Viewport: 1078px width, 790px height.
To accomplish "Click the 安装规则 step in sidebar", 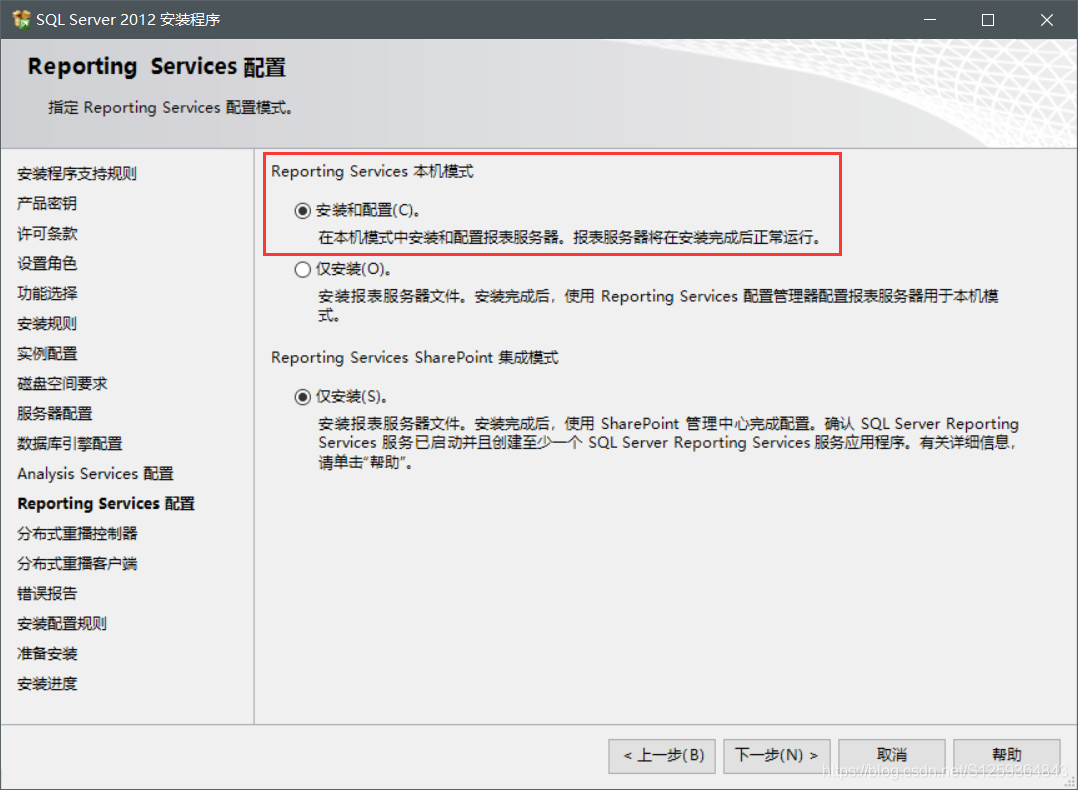I will tap(47, 324).
